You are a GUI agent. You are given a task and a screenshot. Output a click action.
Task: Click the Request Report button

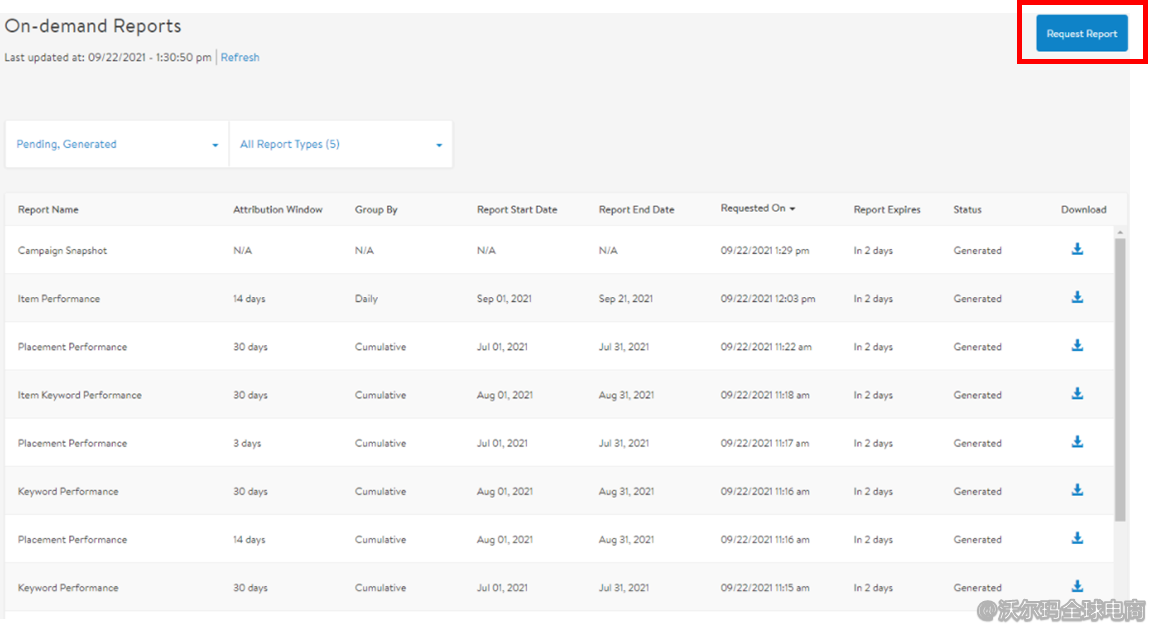coord(1081,34)
